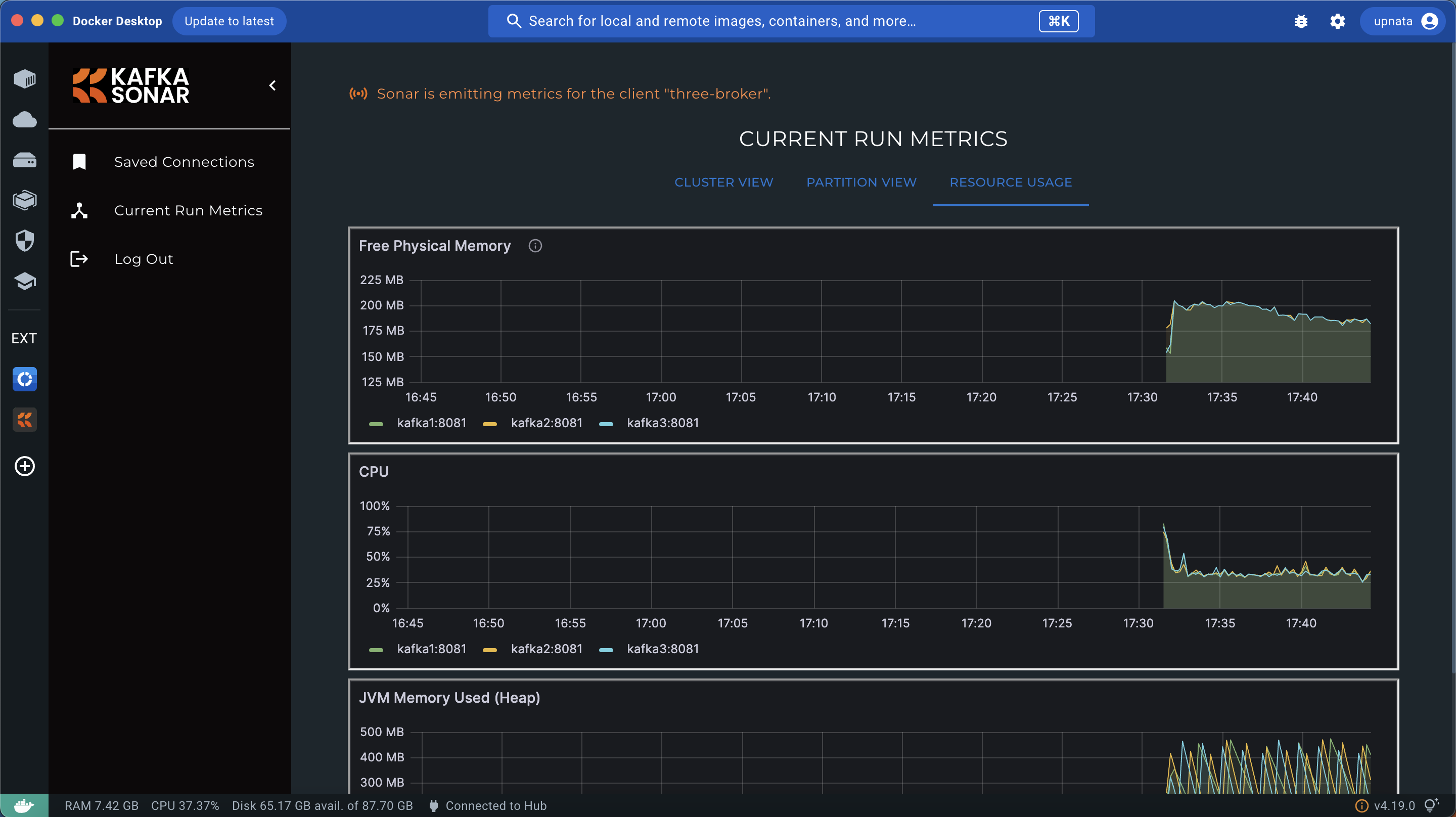
Task: Open troubleshoot bug icon in title bar
Action: point(1301,21)
